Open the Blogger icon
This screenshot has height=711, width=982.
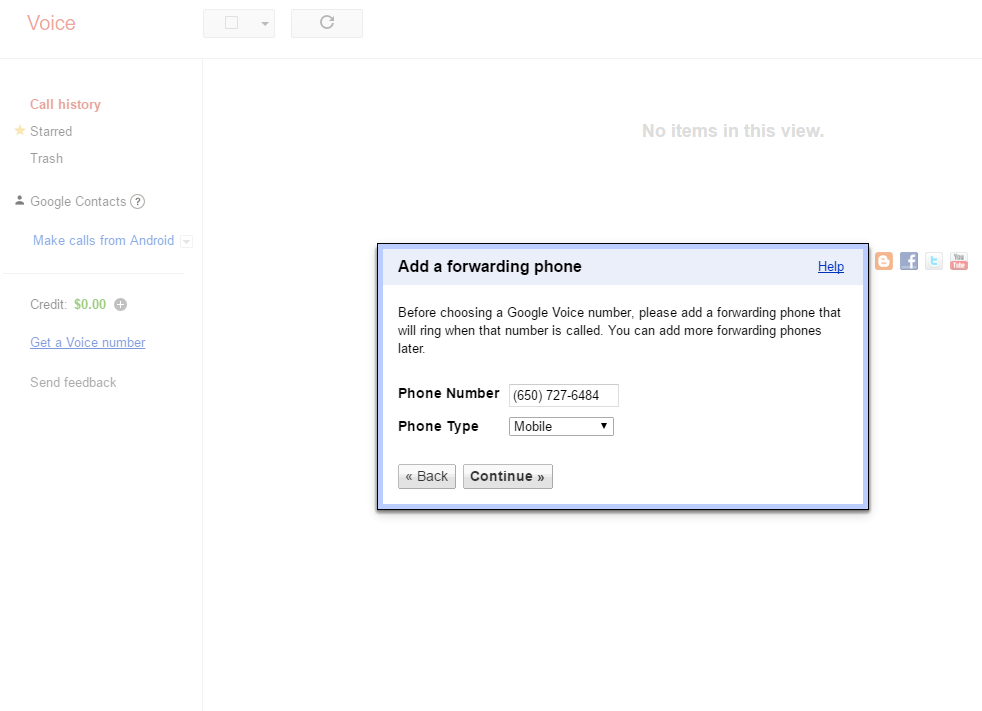[884, 261]
